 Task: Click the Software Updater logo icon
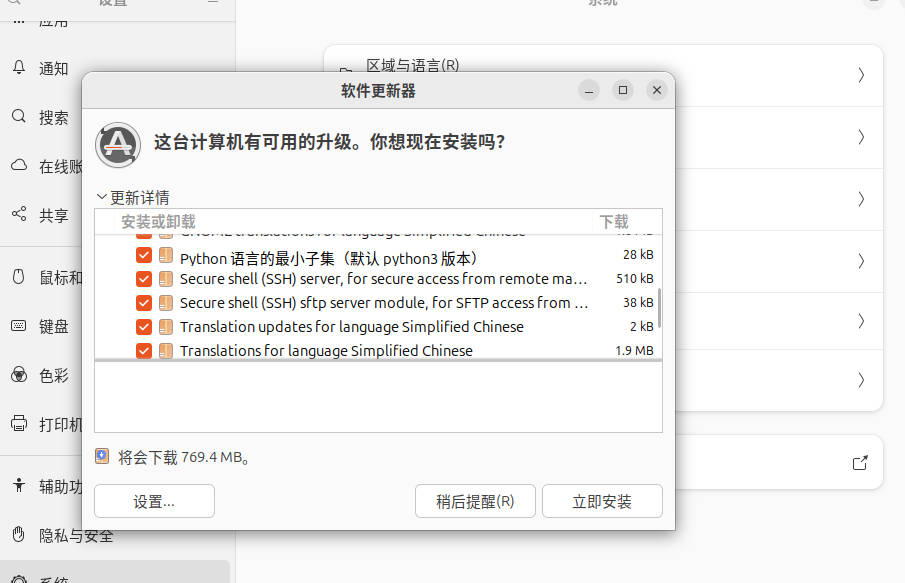tap(118, 145)
